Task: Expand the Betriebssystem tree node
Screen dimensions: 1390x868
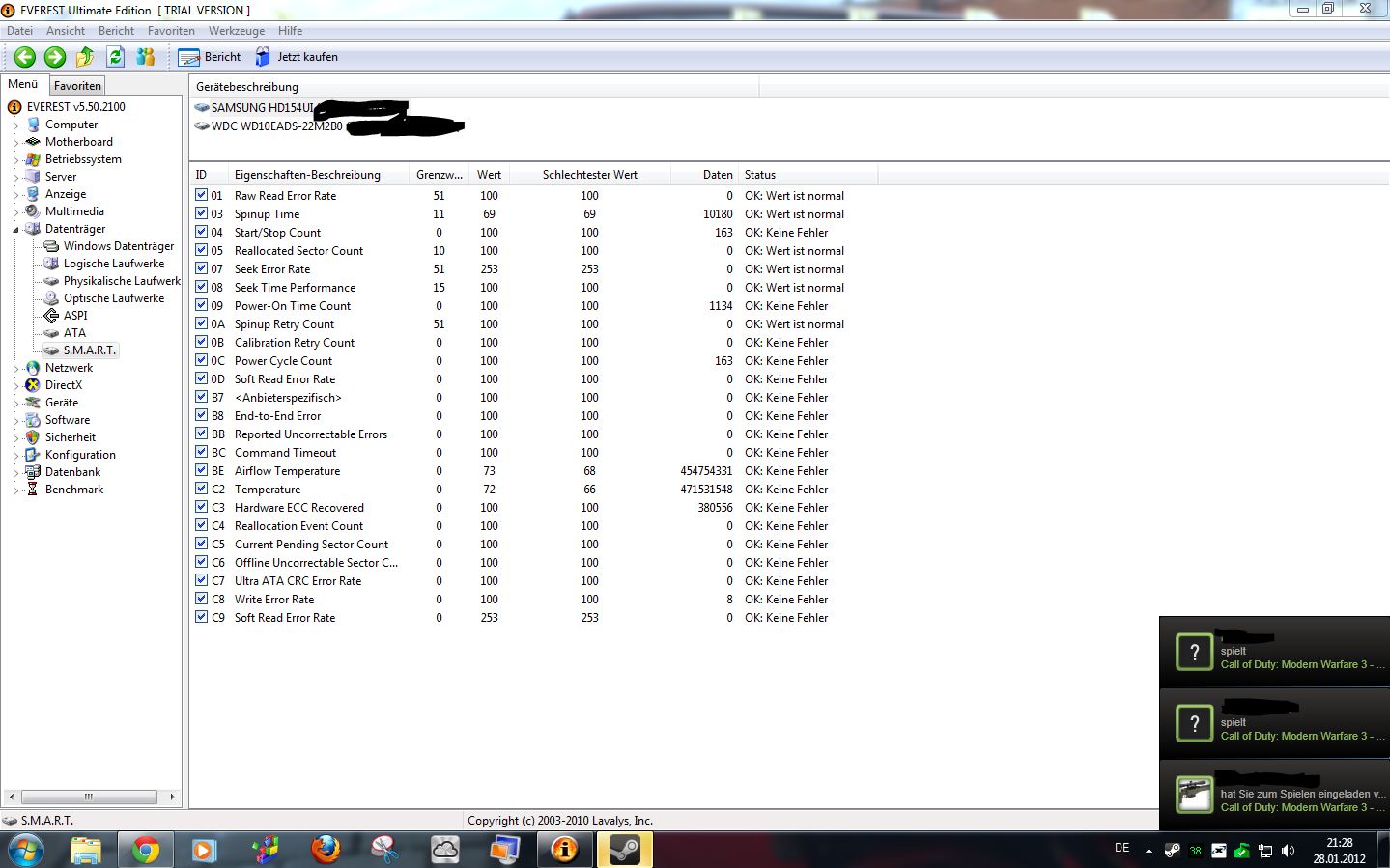Action: point(15,160)
